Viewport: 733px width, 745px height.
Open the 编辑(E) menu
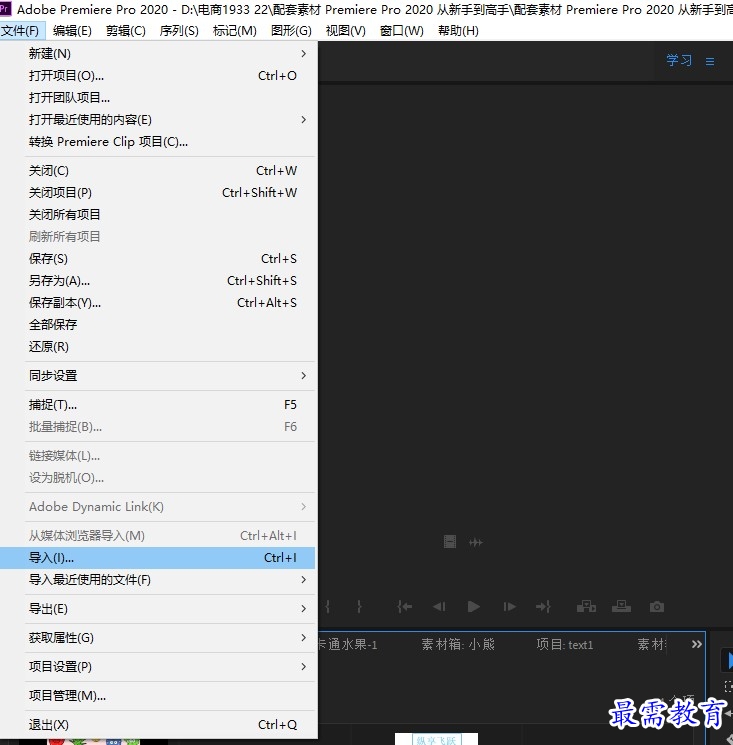[x=72, y=31]
